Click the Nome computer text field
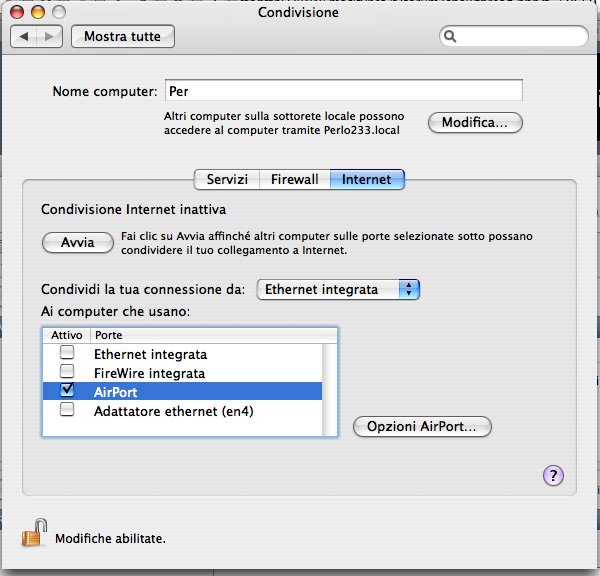Screen dimensions: 600x576 coord(343,91)
